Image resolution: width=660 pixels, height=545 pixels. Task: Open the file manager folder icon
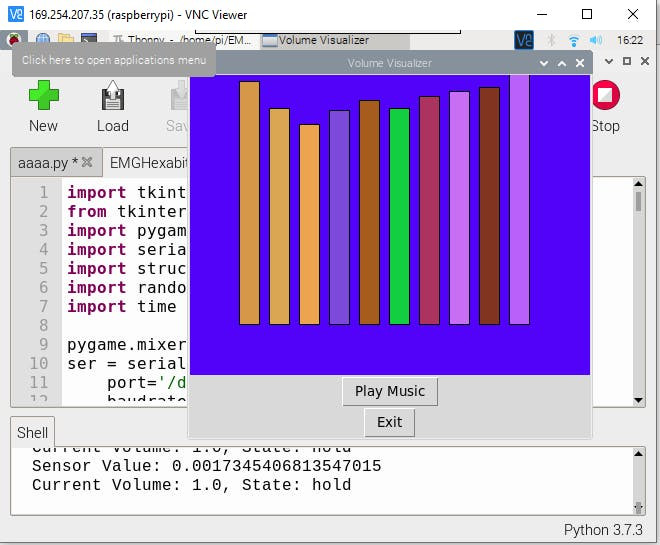[x=66, y=40]
